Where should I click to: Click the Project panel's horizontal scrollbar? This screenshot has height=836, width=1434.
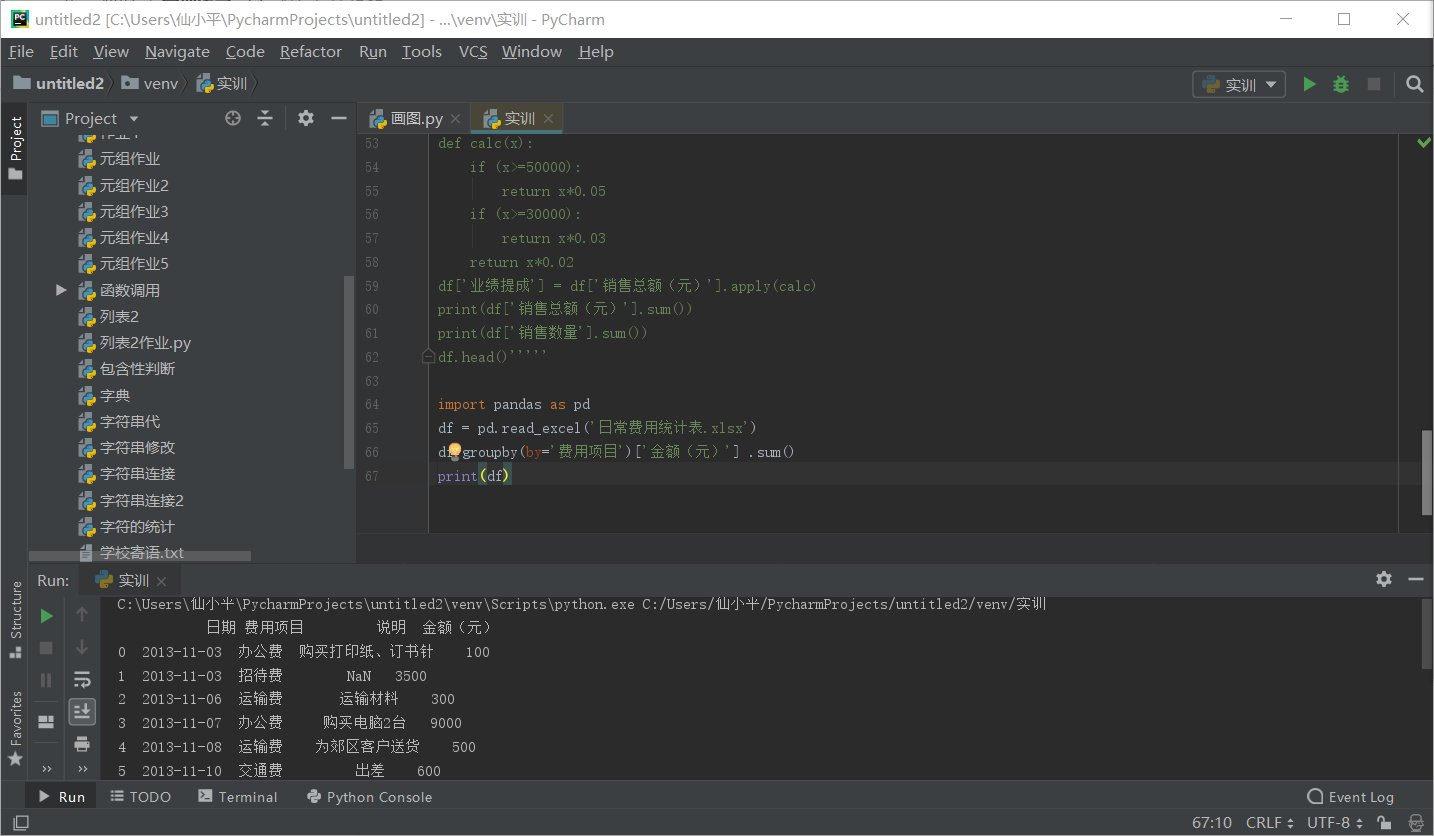[140, 555]
